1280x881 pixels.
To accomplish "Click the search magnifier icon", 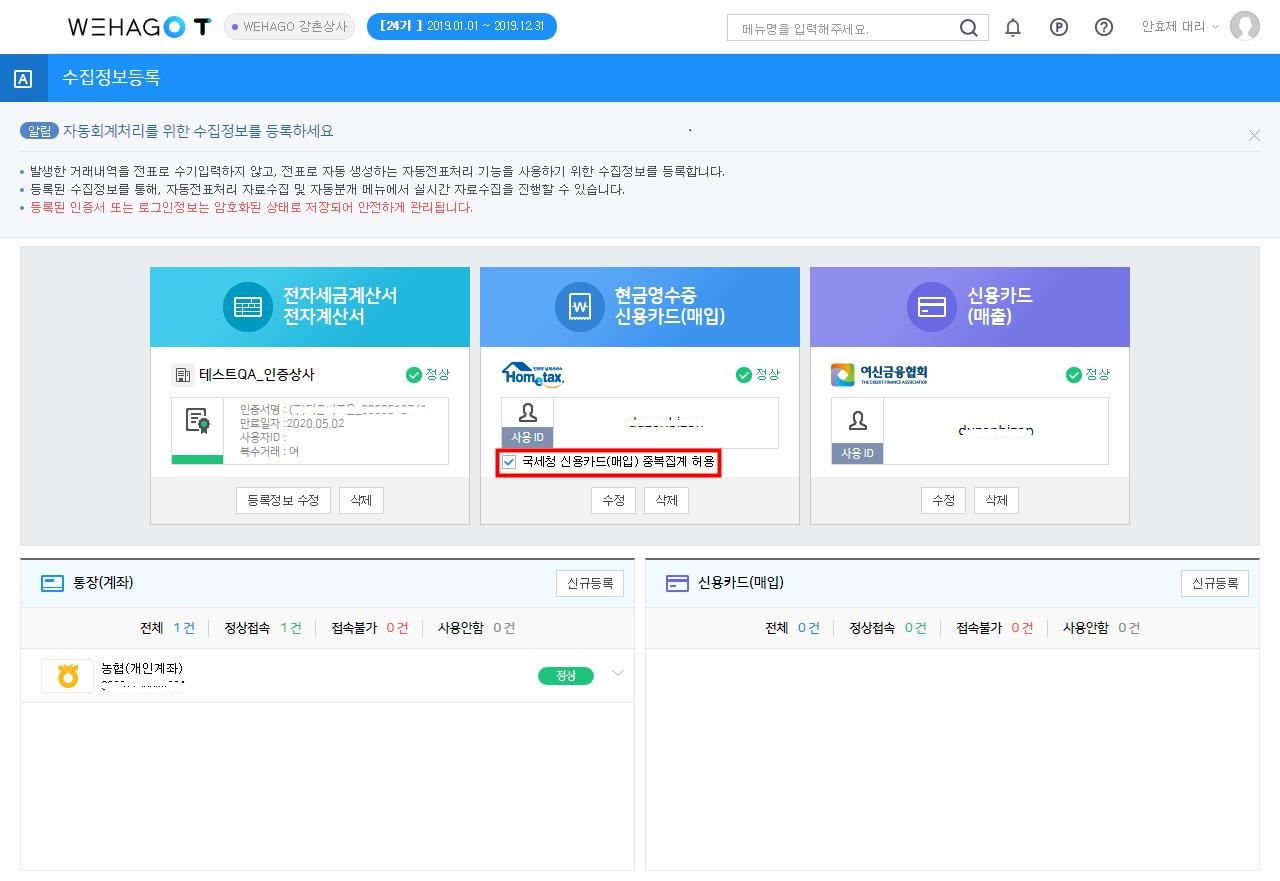I will (968, 28).
